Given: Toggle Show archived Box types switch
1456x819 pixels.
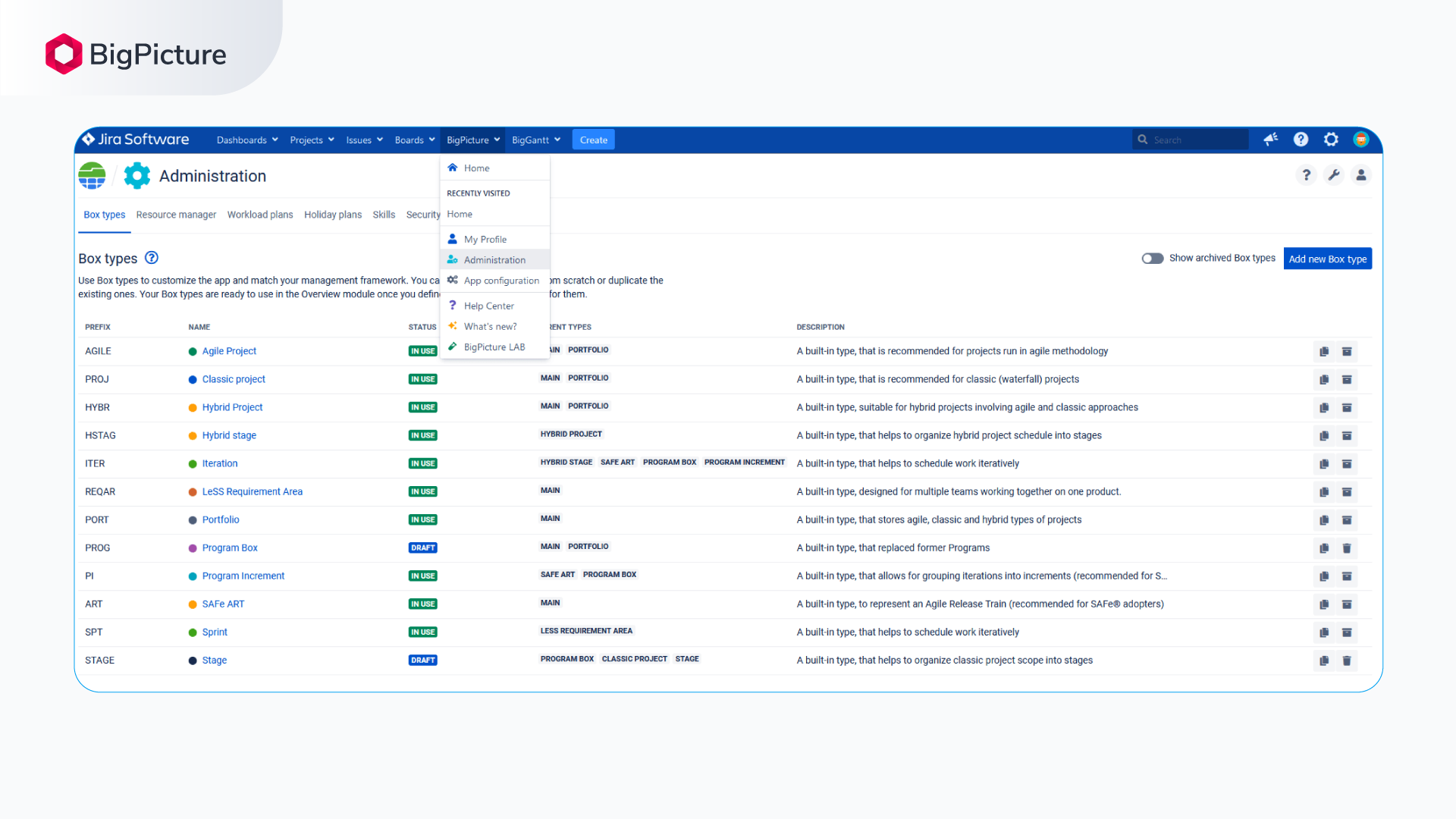Looking at the screenshot, I should coord(1152,259).
